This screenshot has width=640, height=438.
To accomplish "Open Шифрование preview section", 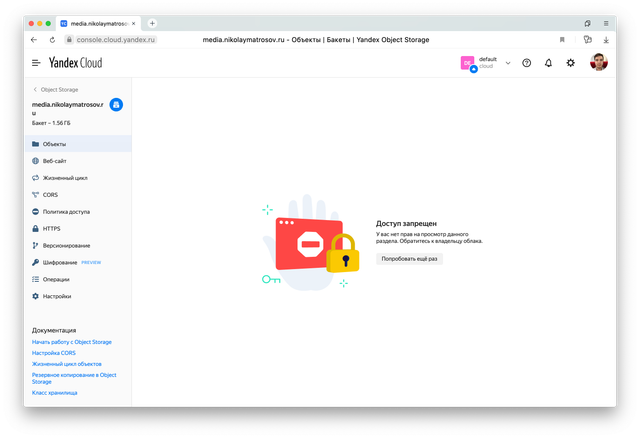I will click(62, 263).
